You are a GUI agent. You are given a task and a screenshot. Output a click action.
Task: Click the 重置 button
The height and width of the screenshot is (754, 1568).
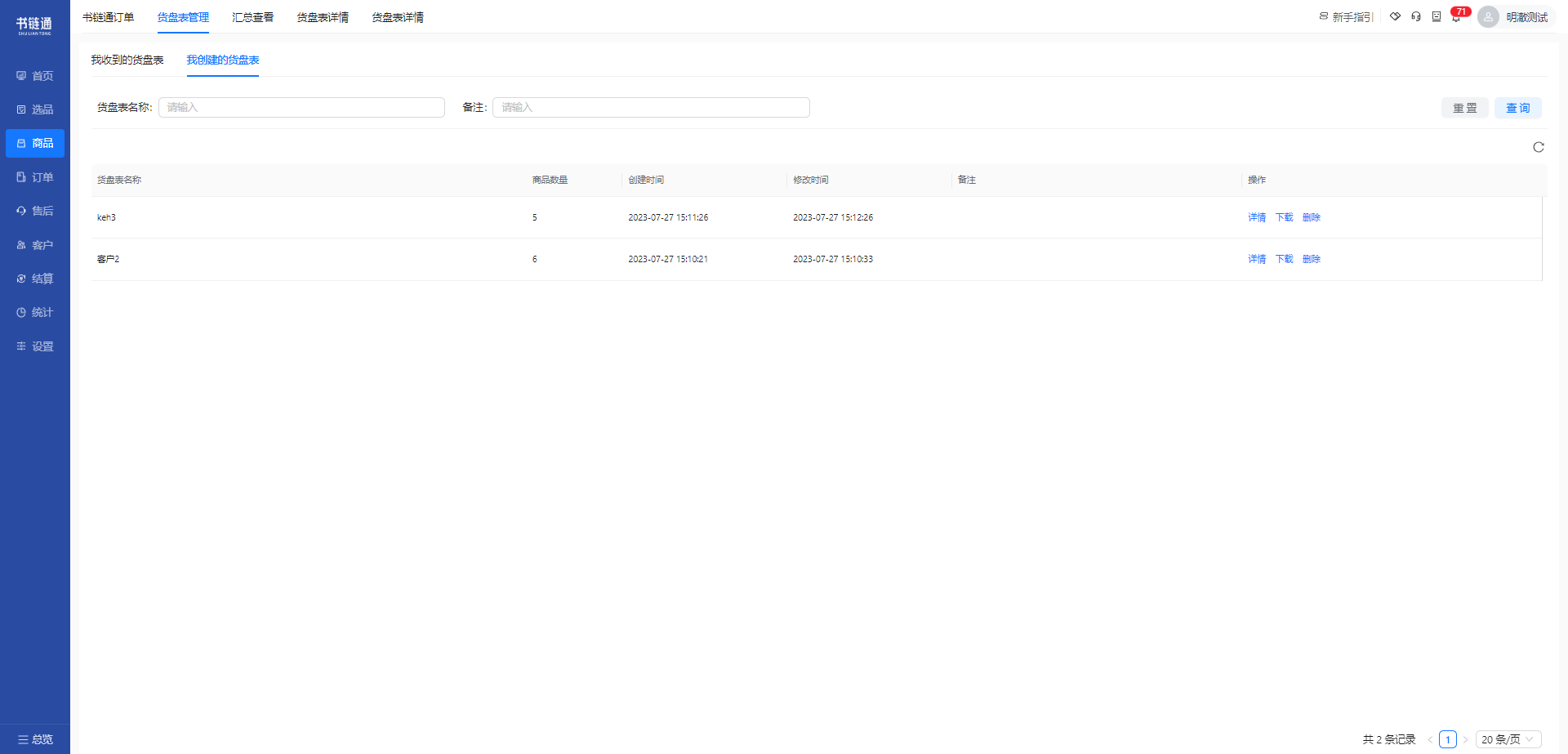point(1465,108)
